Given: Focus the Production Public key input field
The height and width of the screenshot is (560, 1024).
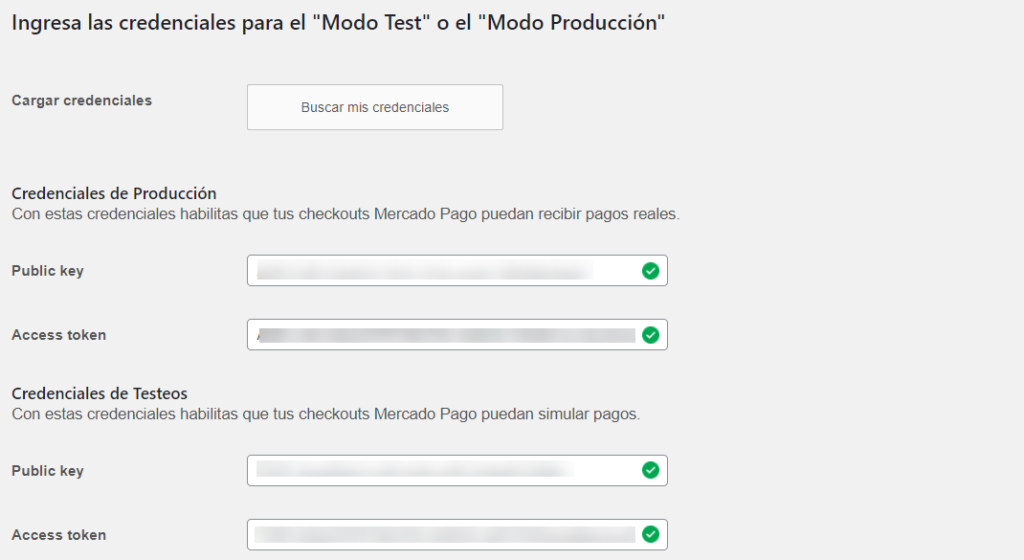Looking at the screenshot, I should [x=440, y=271].
